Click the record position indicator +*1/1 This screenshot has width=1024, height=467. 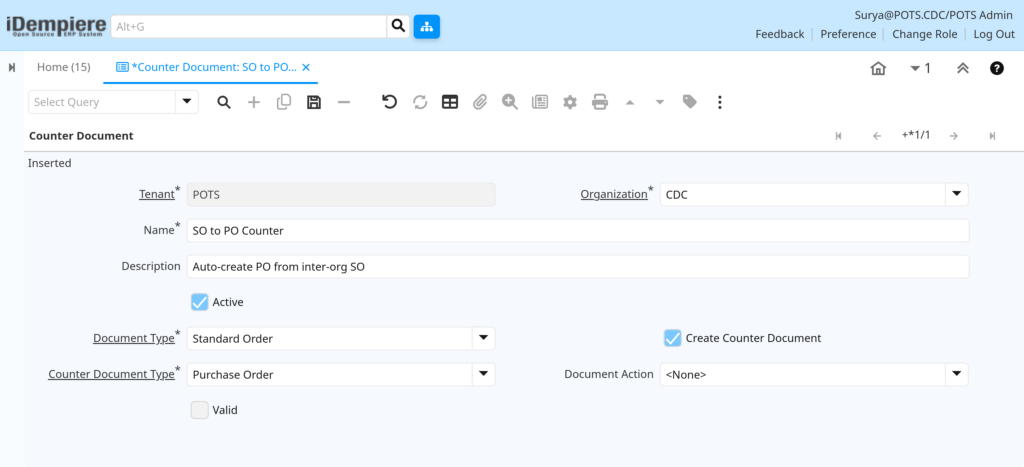pyautogui.click(x=916, y=135)
